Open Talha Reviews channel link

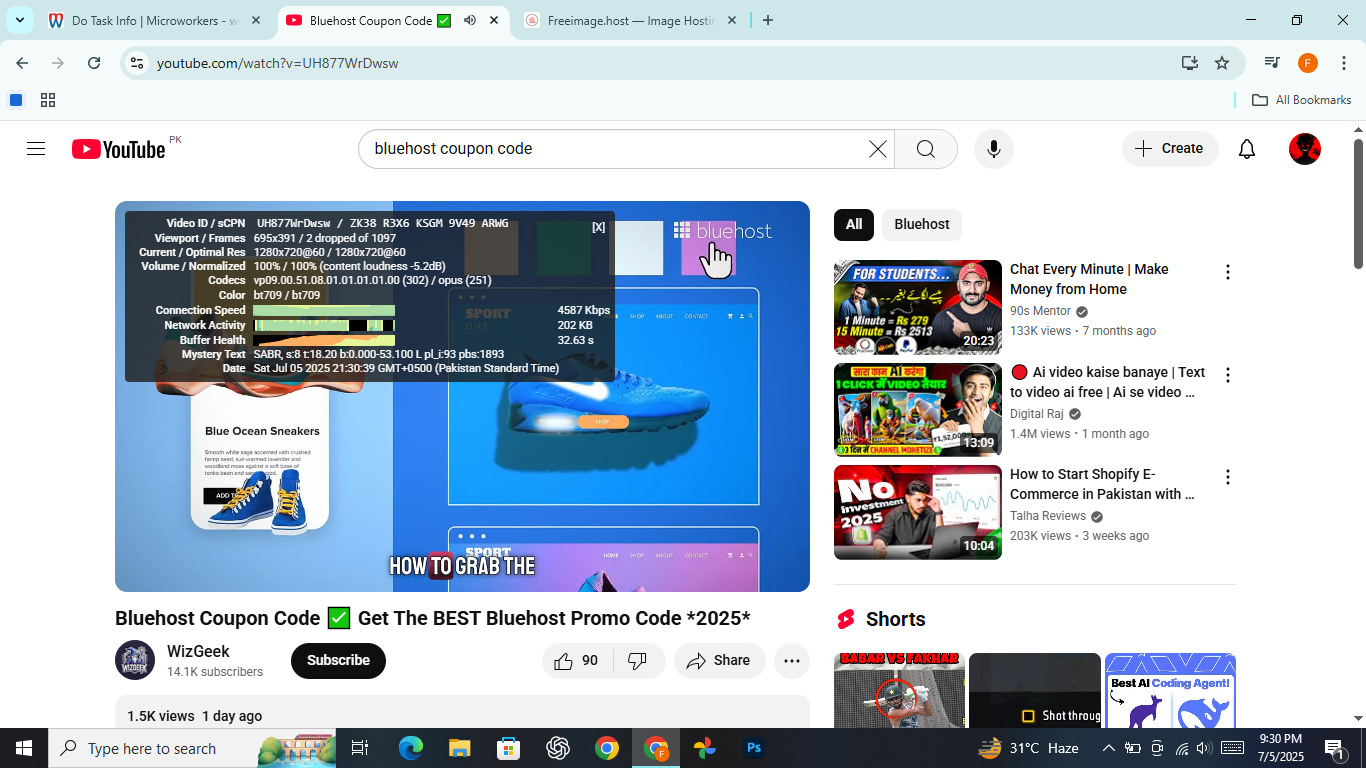pyautogui.click(x=1048, y=516)
